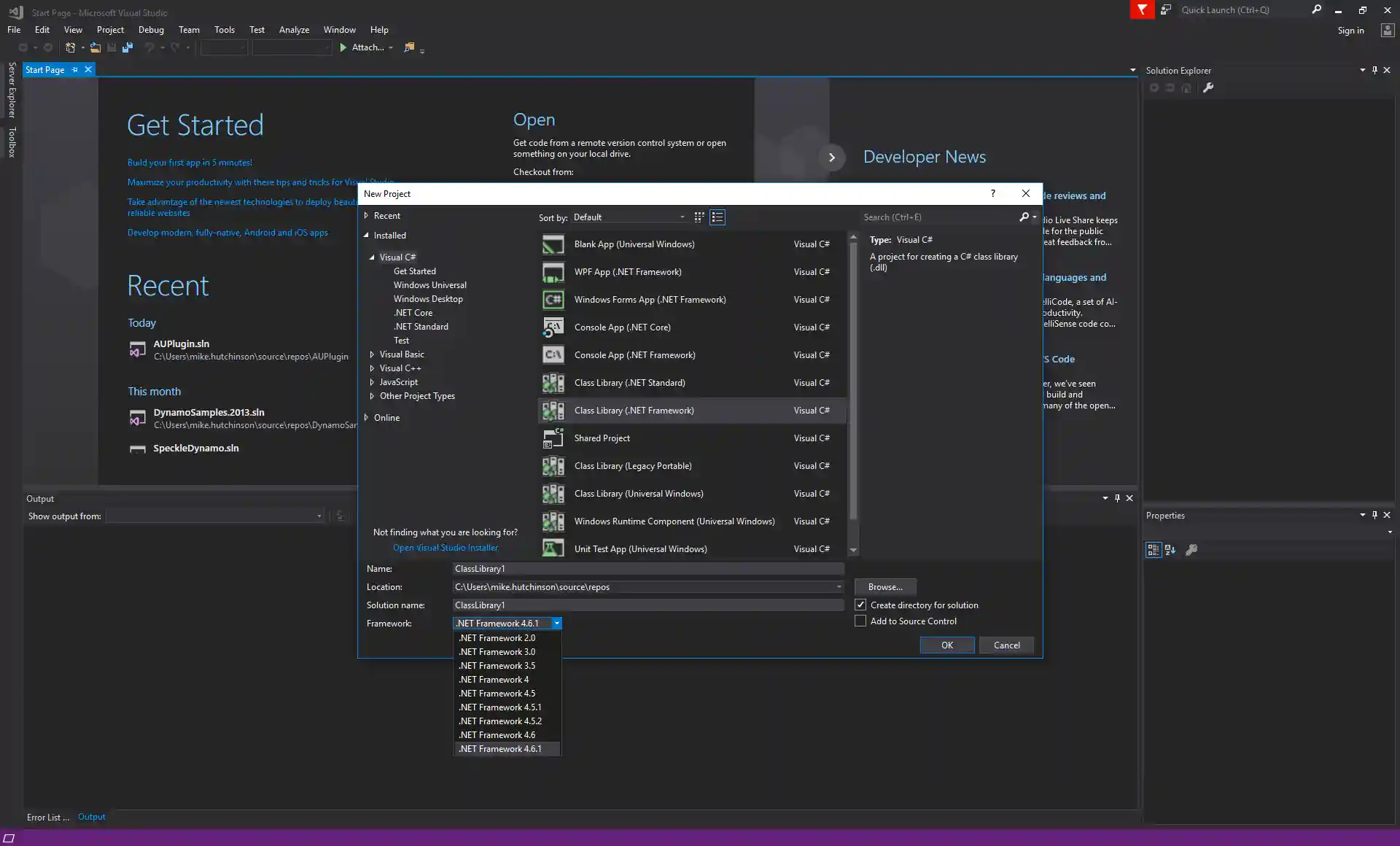Open the Framework version dropdown

click(x=556, y=624)
